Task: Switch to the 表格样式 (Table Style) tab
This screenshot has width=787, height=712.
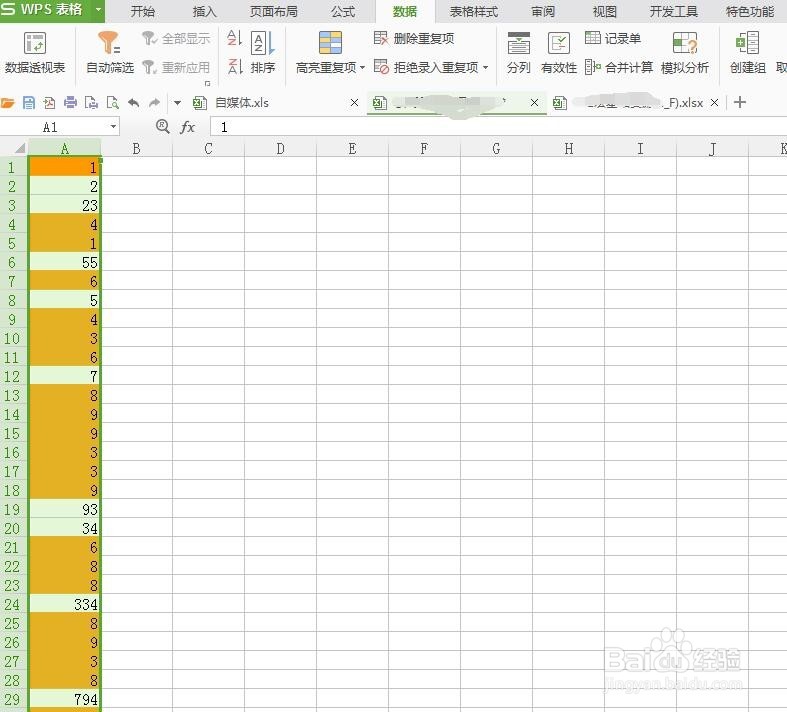Action: pos(474,11)
